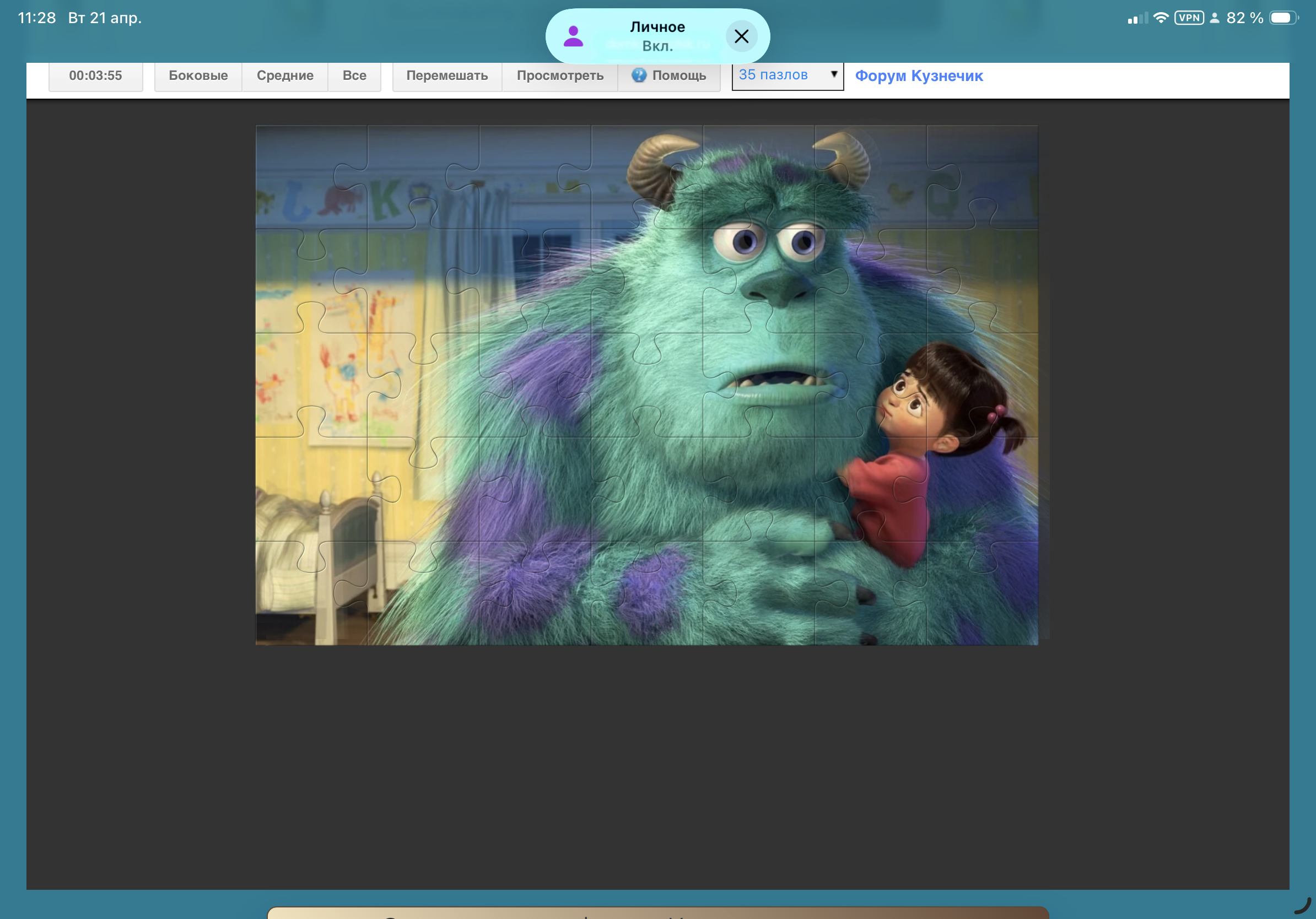Tap the Личное Вкл. focus mode banner

[657, 36]
